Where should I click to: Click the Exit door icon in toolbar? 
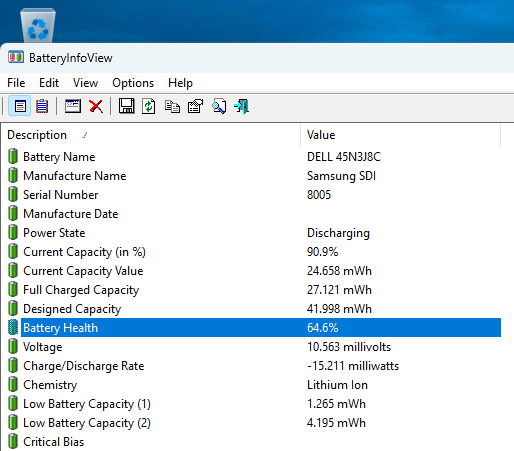click(x=242, y=107)
